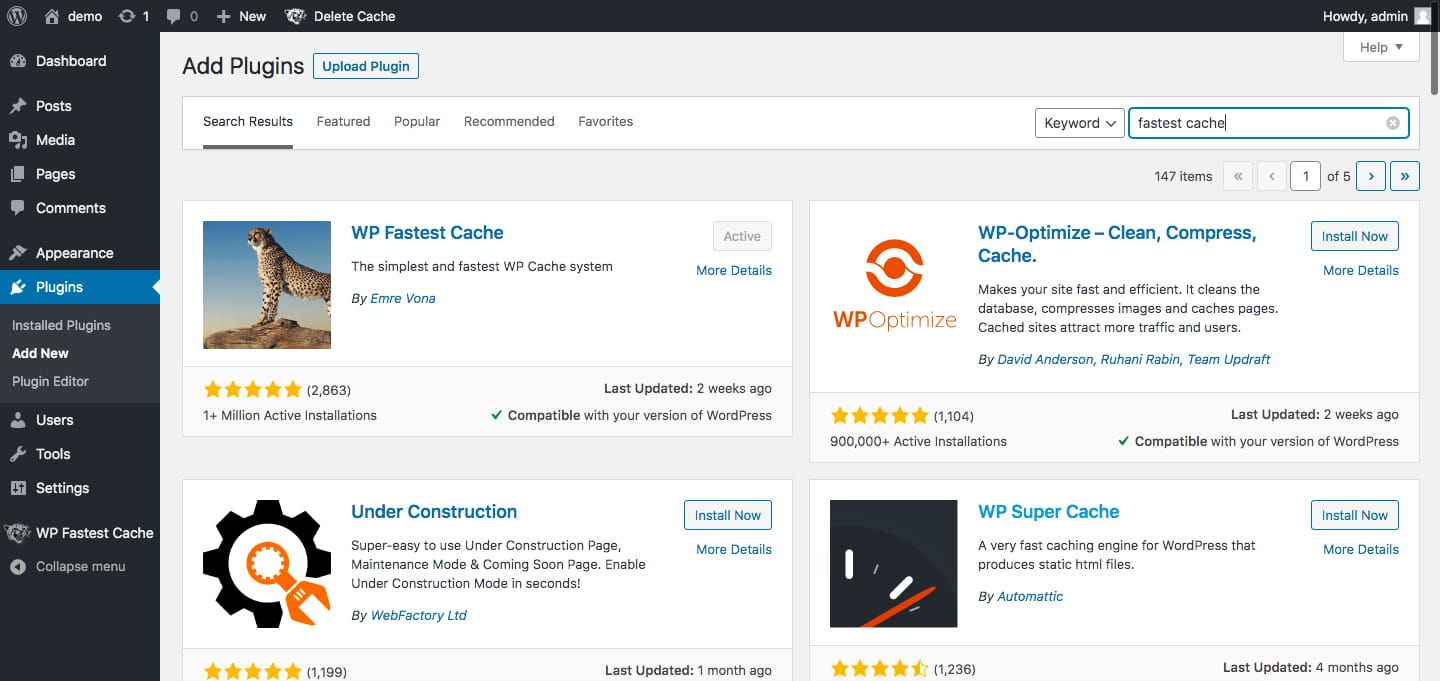Install the WP-Optimize plugin

click(x=1355, y=236)
